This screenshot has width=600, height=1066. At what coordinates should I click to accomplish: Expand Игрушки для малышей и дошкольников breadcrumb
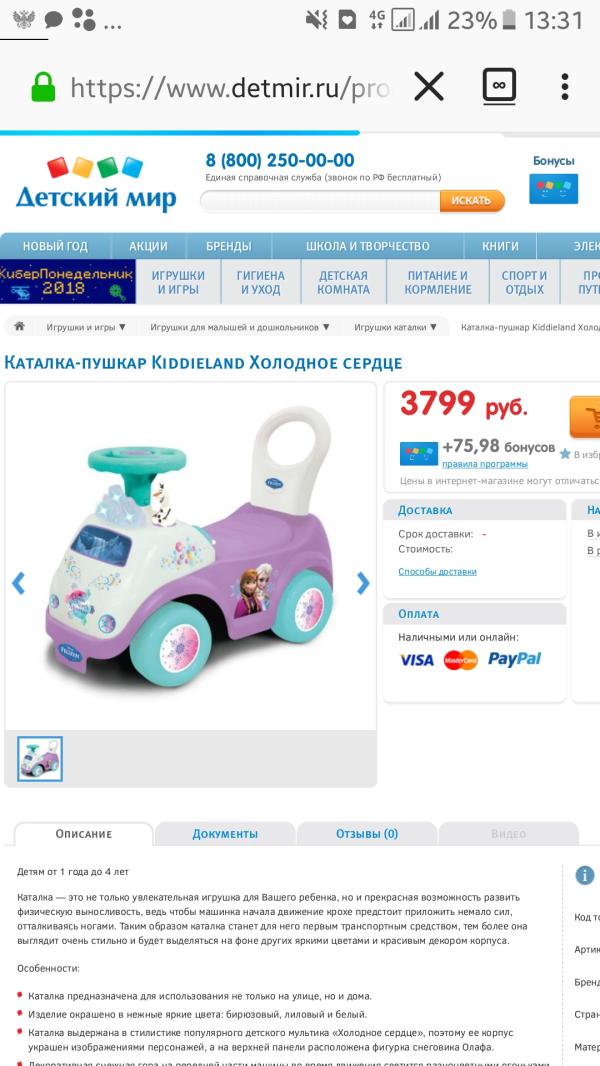click(240, 327)
